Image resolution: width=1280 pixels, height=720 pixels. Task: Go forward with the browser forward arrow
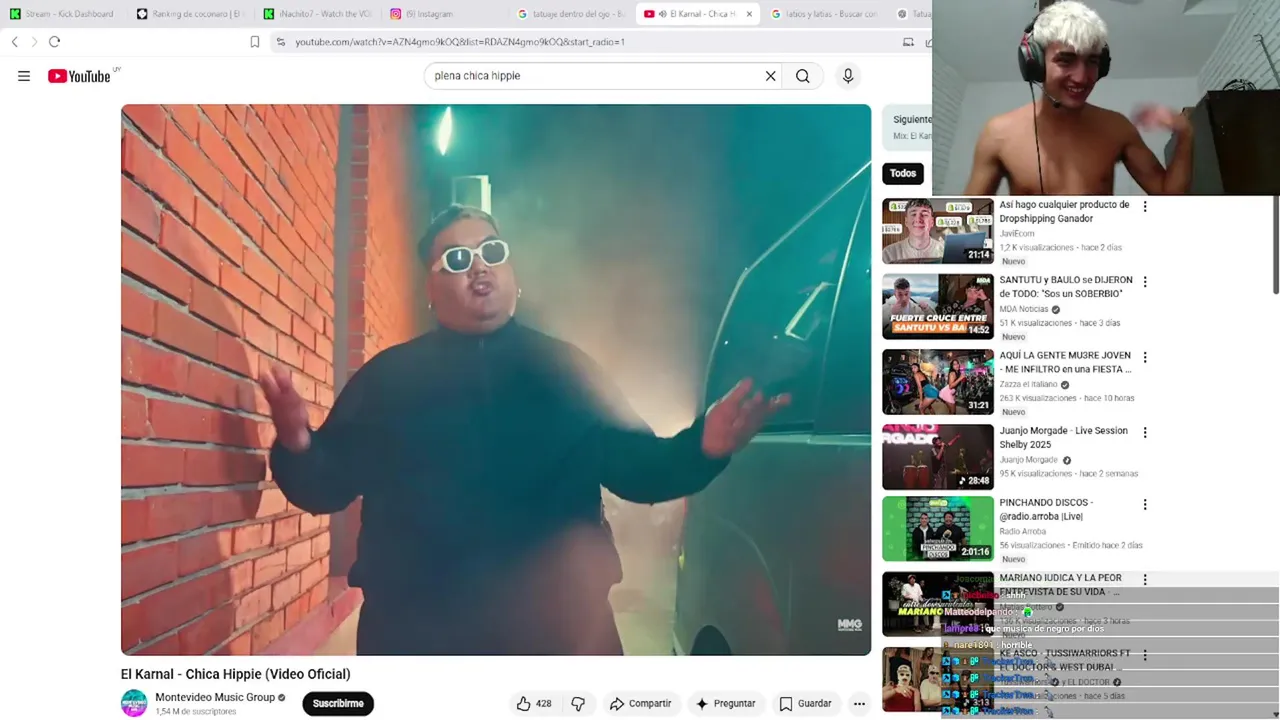[x=34, y=42]
